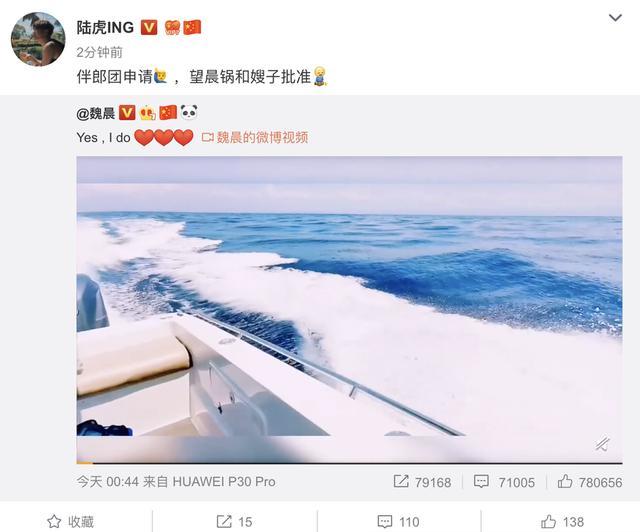Like the original post with 780656 likes
The height and width of the screenshot is (532, 640).
(x=590, y=482)
